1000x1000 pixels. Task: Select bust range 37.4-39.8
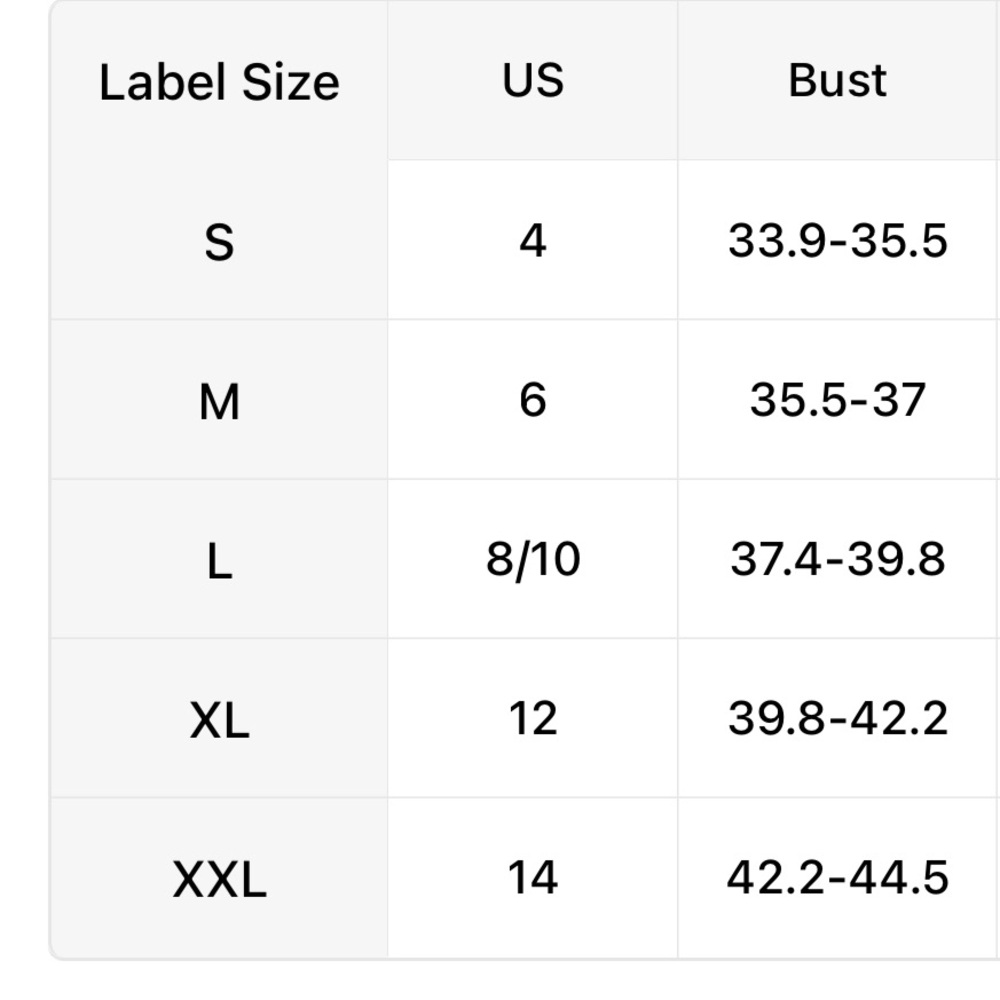(x=838, y=559)
